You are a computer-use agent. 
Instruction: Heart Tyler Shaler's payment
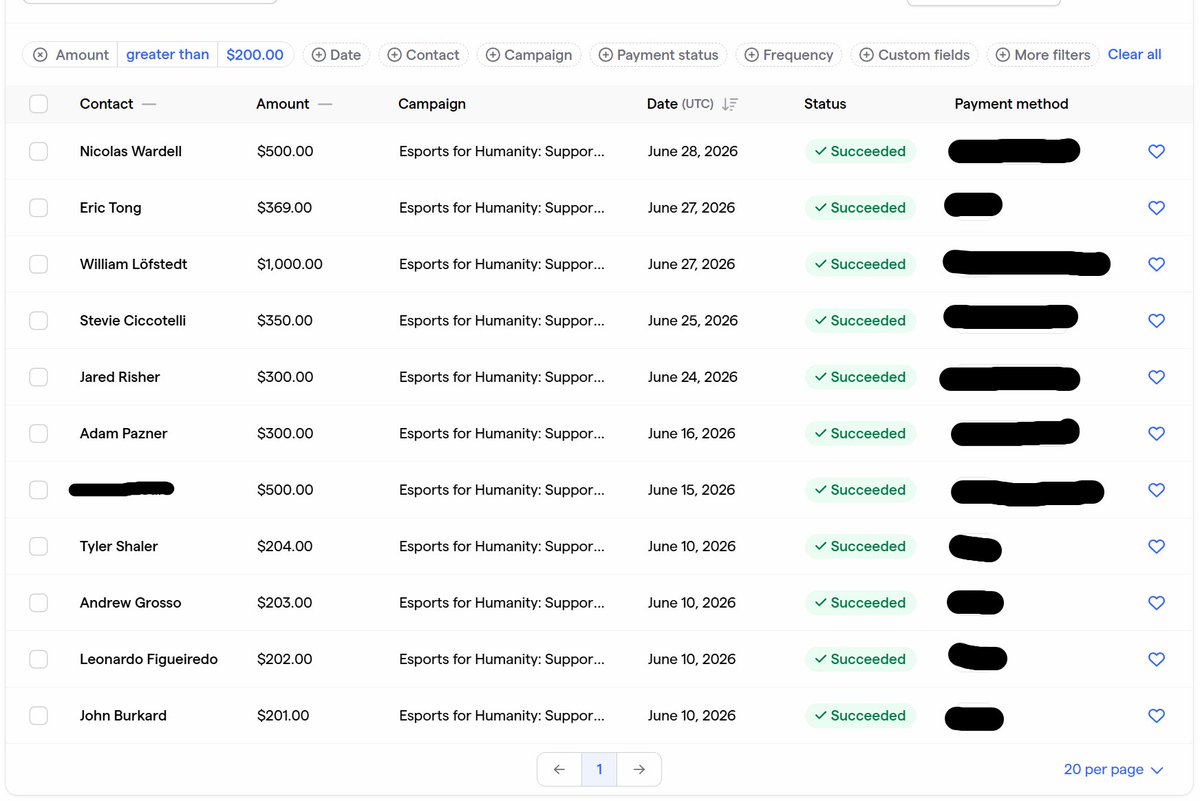coord(1156,547)
